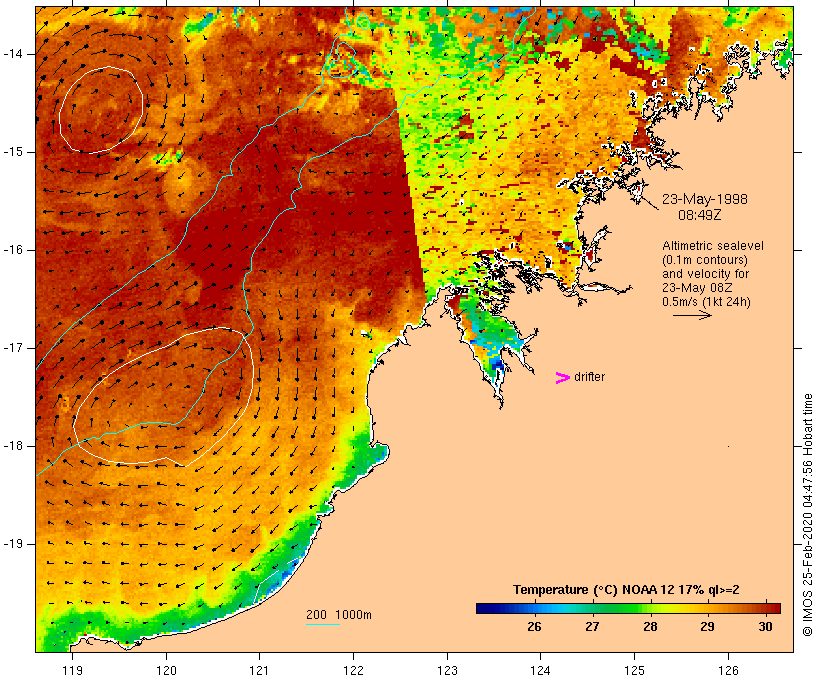This screenshot has height=680, width=820.
Task: Click the time label 08:49Z
Action: coord(700,215)
